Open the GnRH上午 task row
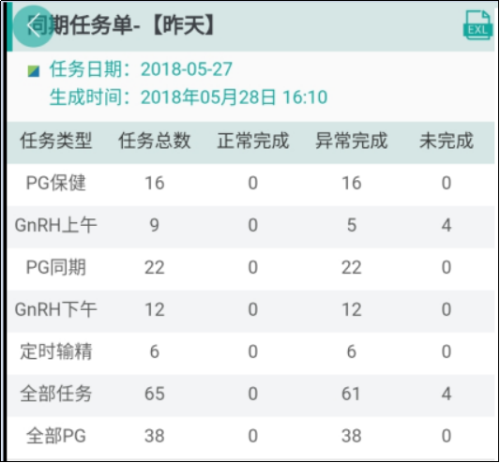 click(x=251, y=226)
